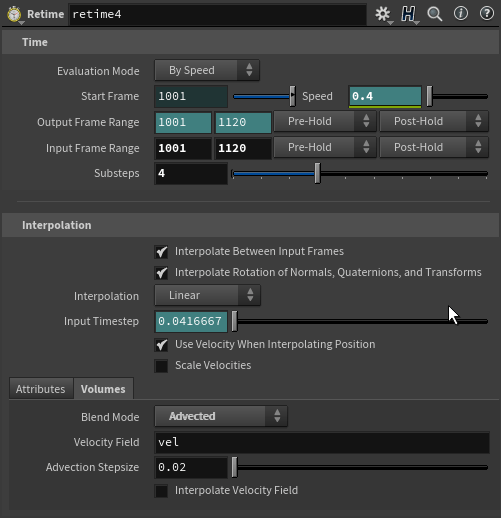
Task: Open the node info icon
Action: [x=461, y=14]
